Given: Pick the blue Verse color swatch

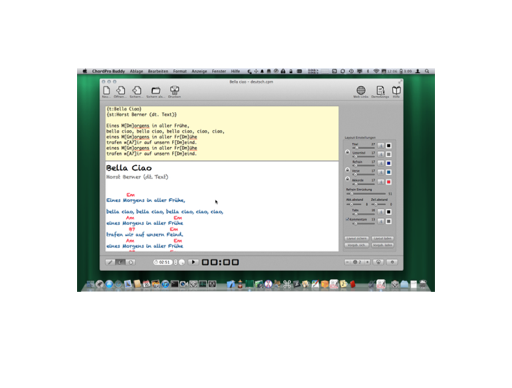Looking at the screenshot, I should pos(389,172).
